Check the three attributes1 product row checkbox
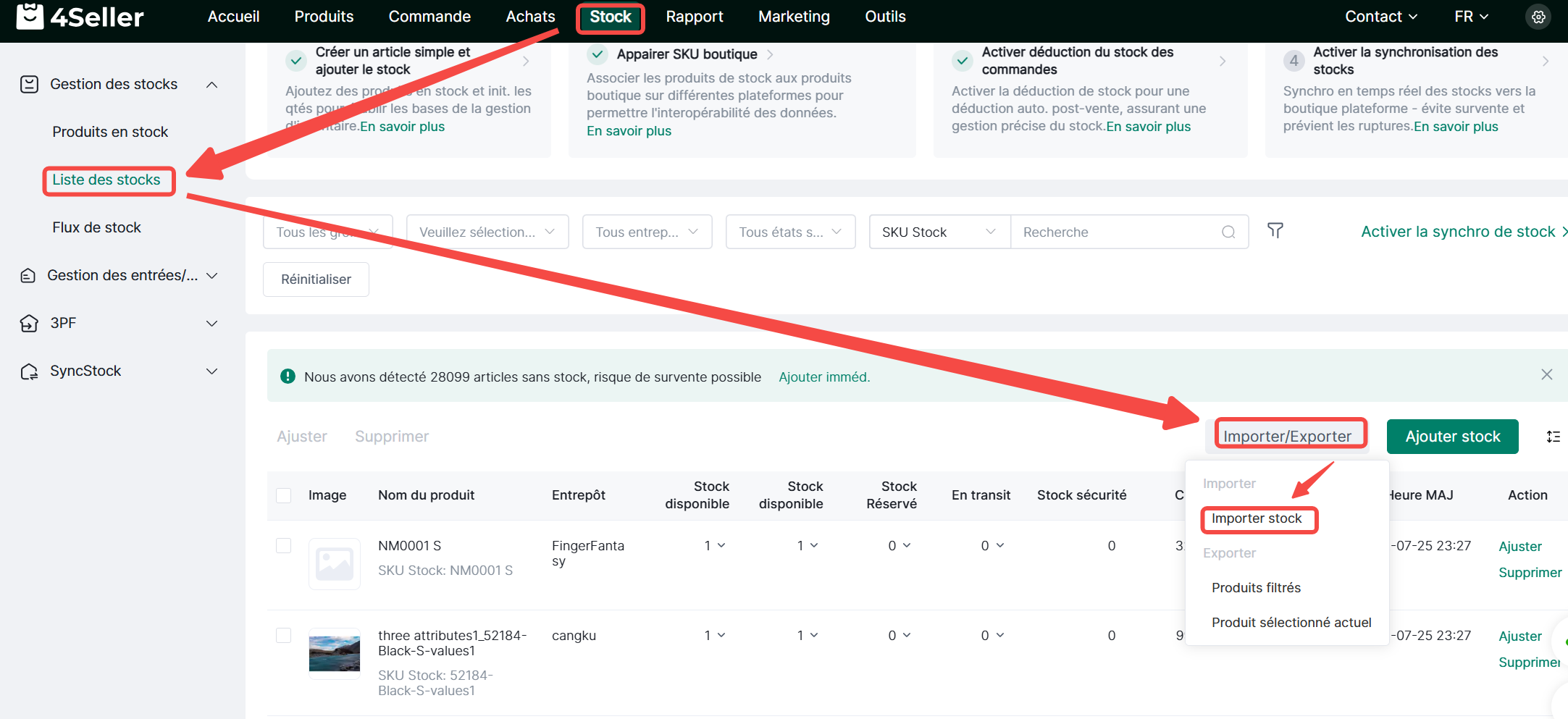 (284, 635)
